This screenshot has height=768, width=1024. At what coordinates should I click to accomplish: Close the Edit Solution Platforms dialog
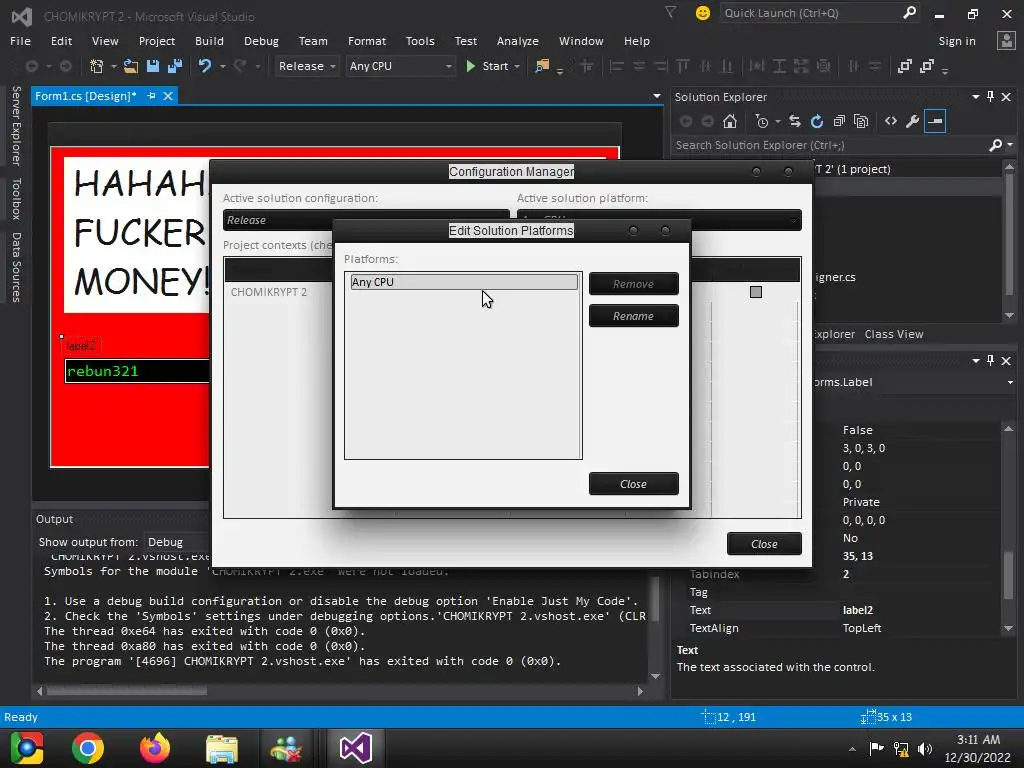pyautogui.click(x=633, y=483)
